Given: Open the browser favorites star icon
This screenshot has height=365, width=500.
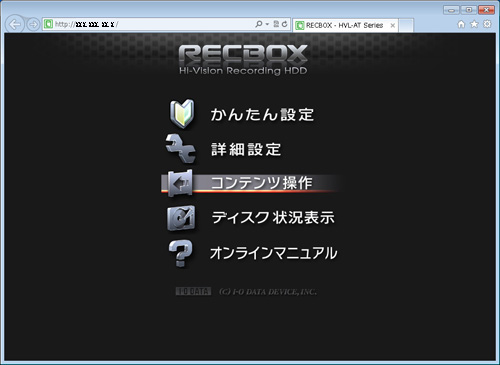Looking at the screenshot, I should click(474, 24).
